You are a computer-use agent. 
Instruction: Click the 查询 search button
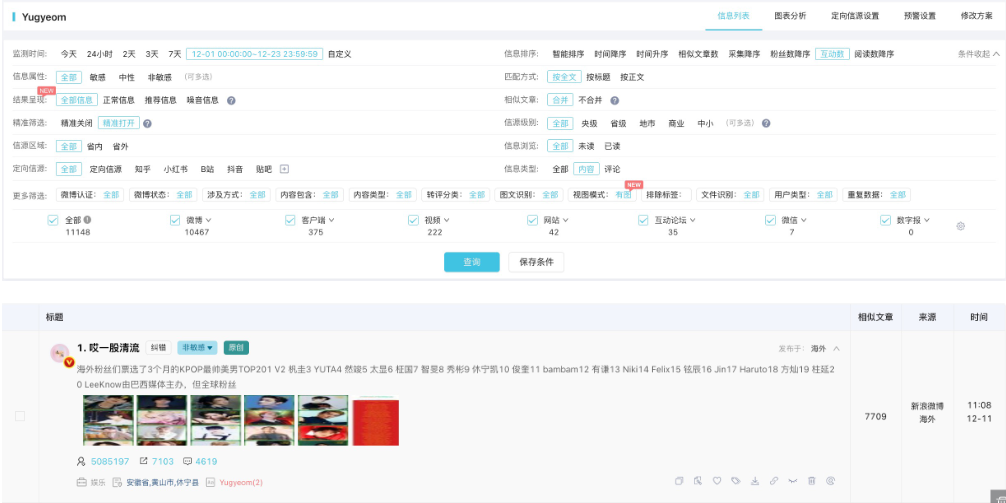pyautogui.click(x=471, y=262)
